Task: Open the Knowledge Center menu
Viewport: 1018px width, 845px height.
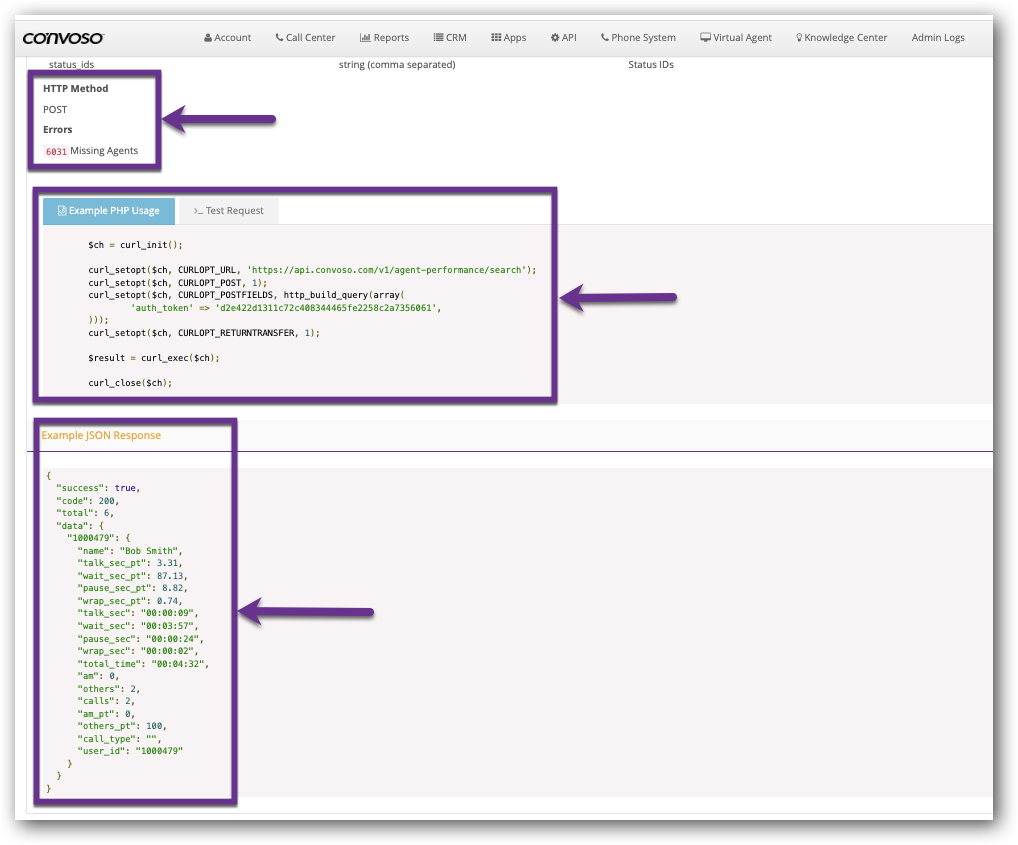Action: pos(841,38)
